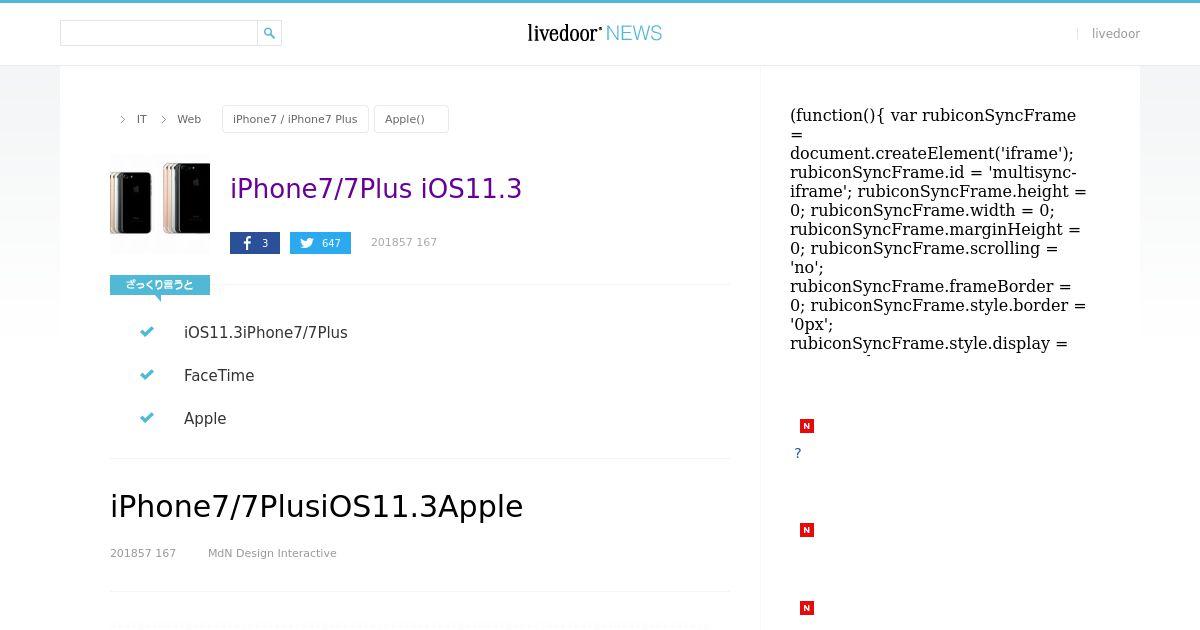1200x630 pixels.
Task: Open the livedoor NEWS logo link
Action: pyautogui.click(x=595, y=33)
